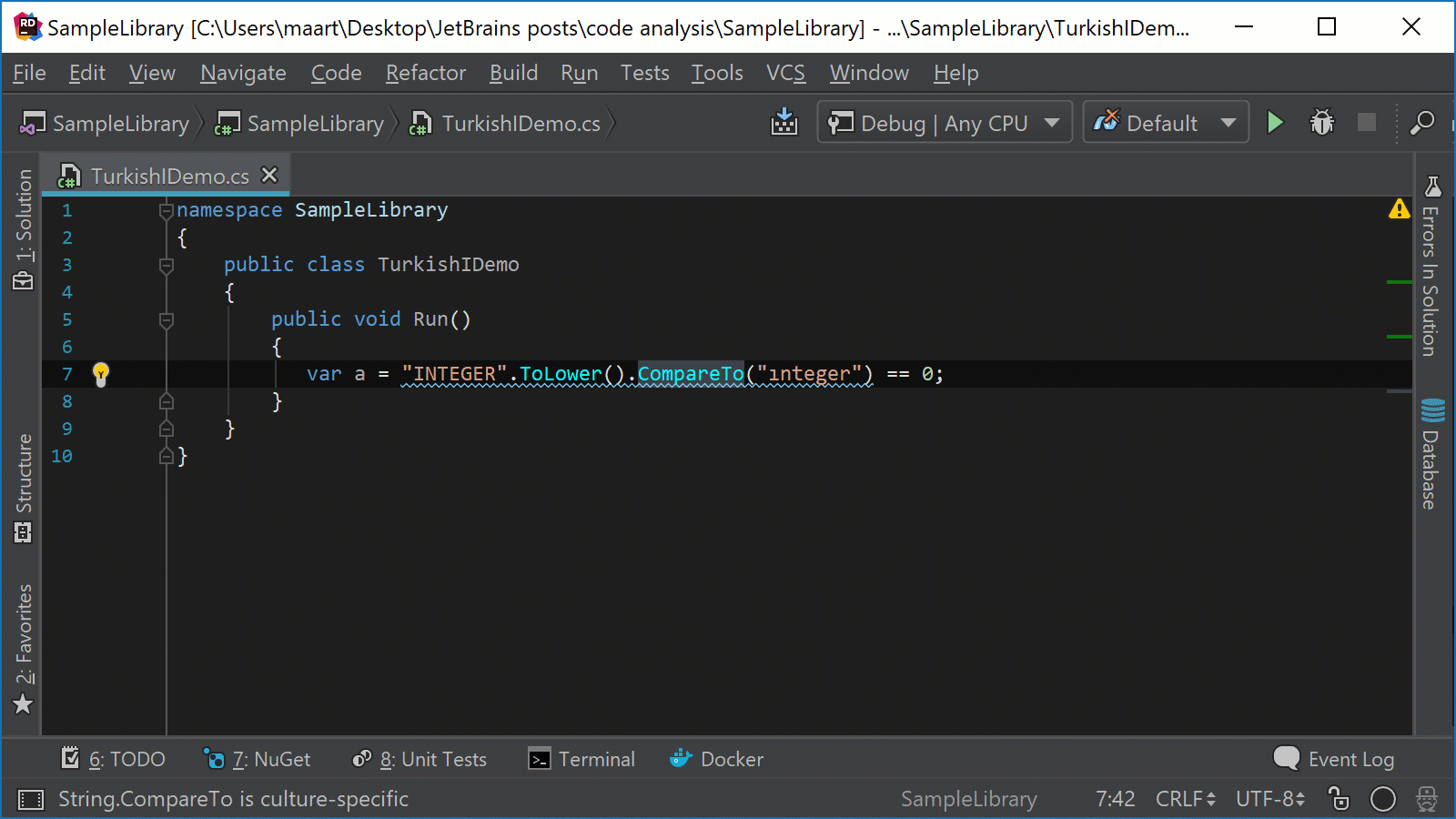Open the Default launch profile dropdown
The width and height of the screenshot is (1456, 819).
coord(1166,122)
